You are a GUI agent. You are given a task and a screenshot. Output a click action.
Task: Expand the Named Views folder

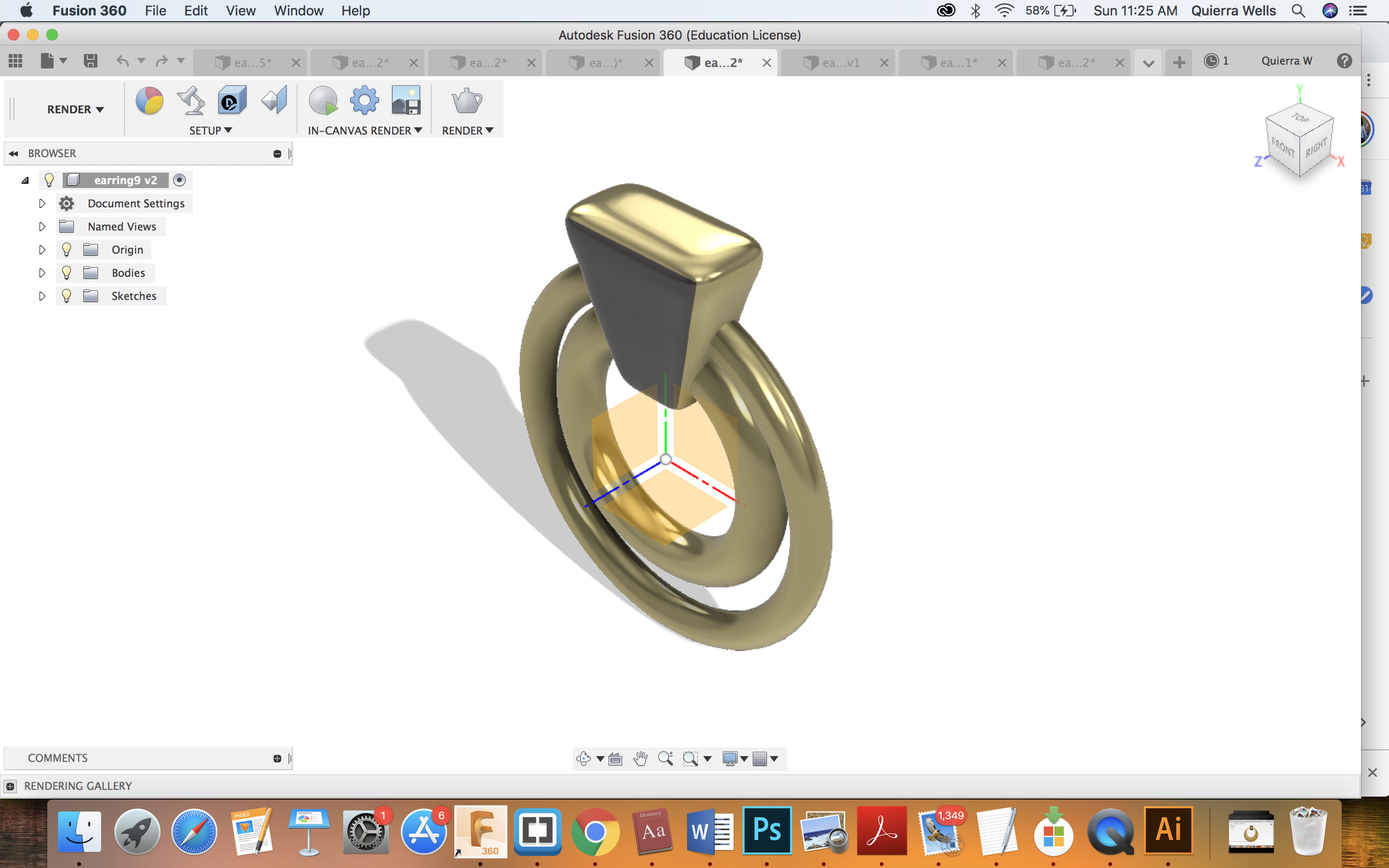(x=42, y=227)
